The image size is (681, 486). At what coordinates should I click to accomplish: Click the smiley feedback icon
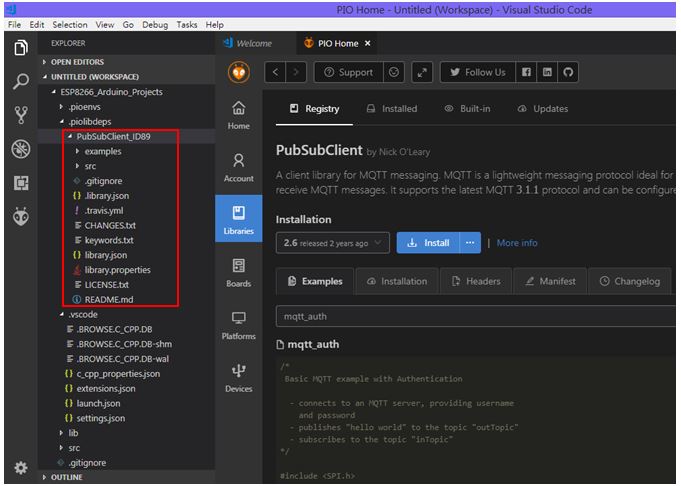pyautogui.click(x=394, y=72)
